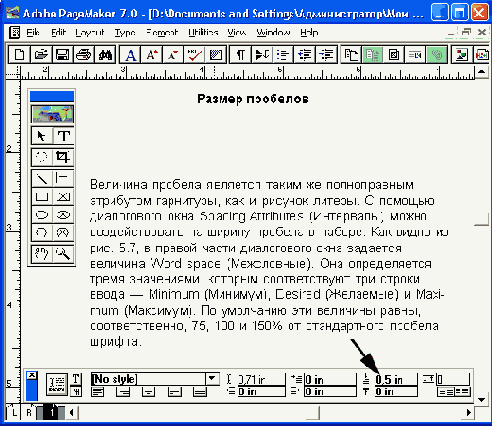Click the Print icon in toolbar
This screenshot has height=426, width=492.
point(83,54)
